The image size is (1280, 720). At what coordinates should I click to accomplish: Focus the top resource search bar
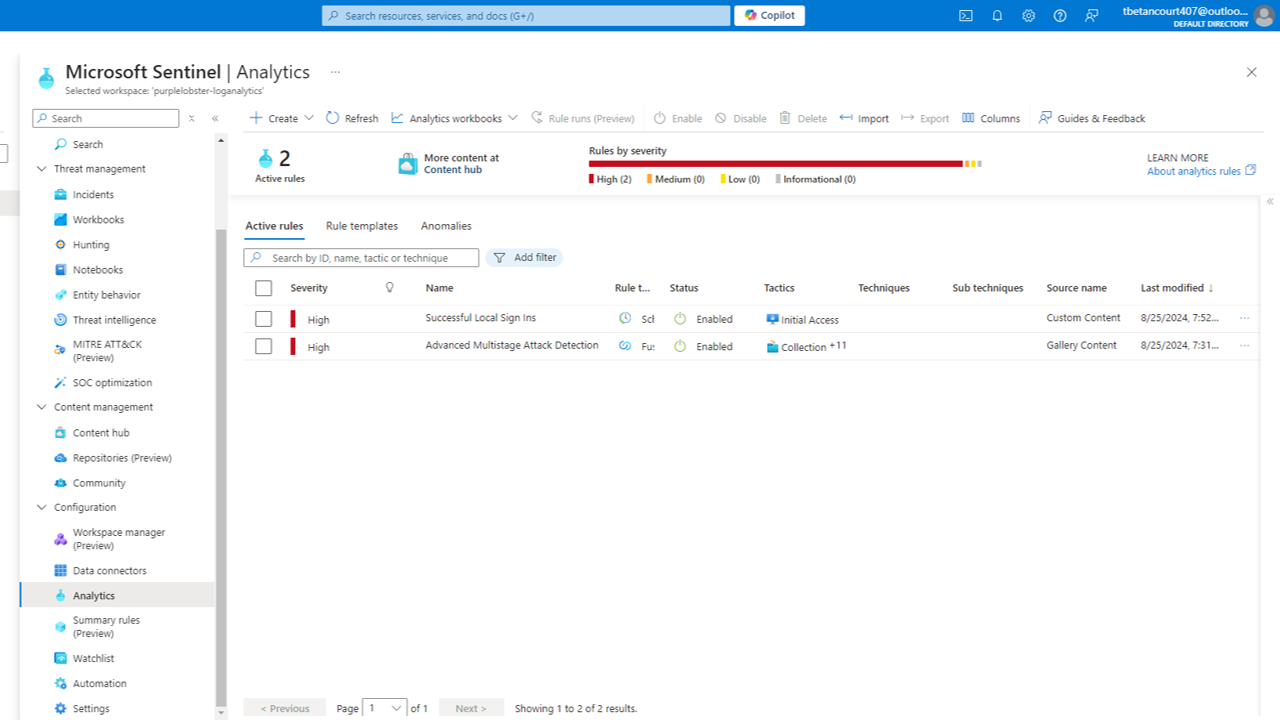526,16
